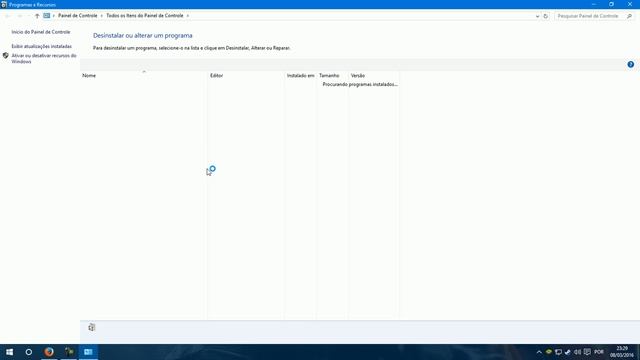Click the third pinned app on taskbar
The width and height of the screenshot is (640, 360).
[69, 352]
